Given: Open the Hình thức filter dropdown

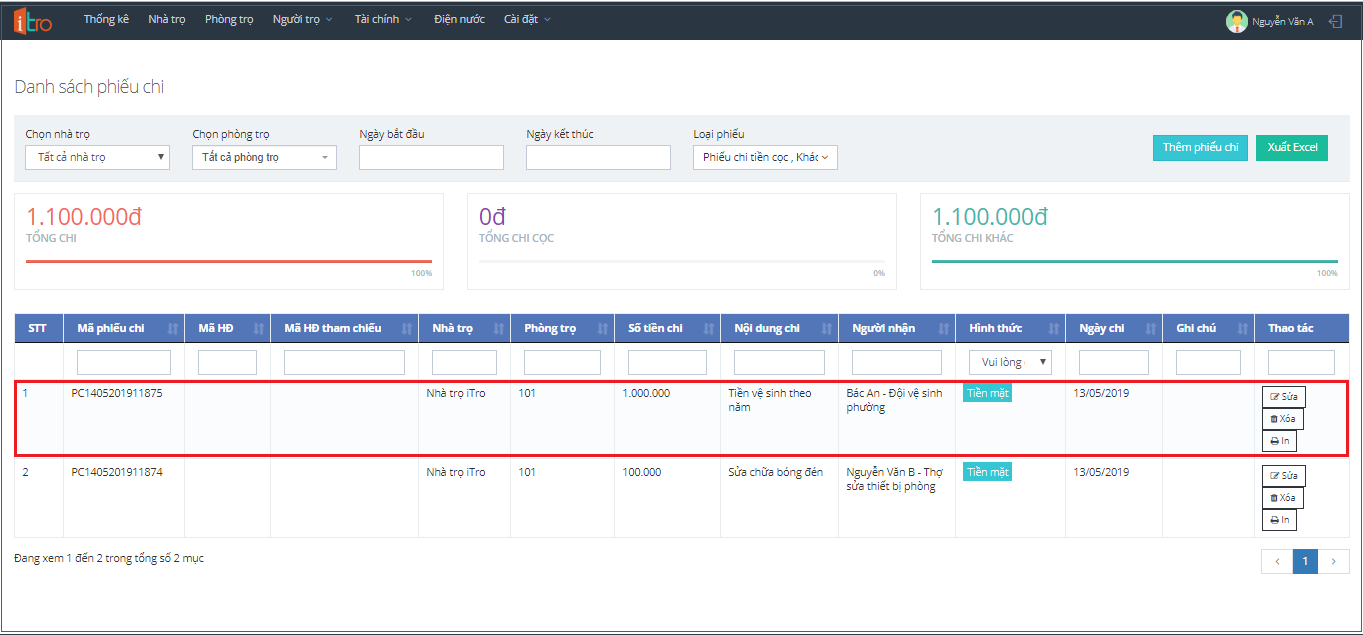Looking at the screenshot, I should pos(1010,362).
